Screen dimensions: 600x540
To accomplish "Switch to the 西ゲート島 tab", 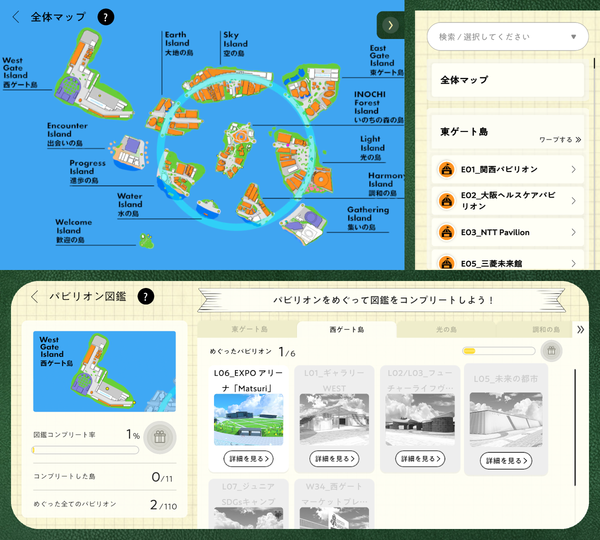I will pyautogui.click(x=347, y=329).
